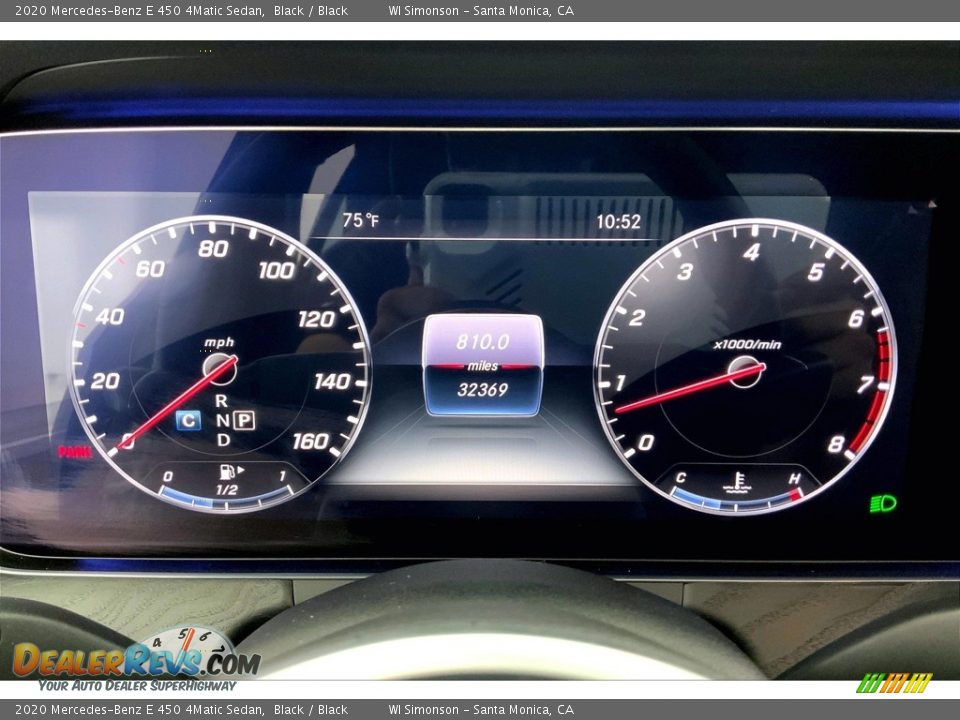Click the mph label on speedometer

(x=219, y=342)
